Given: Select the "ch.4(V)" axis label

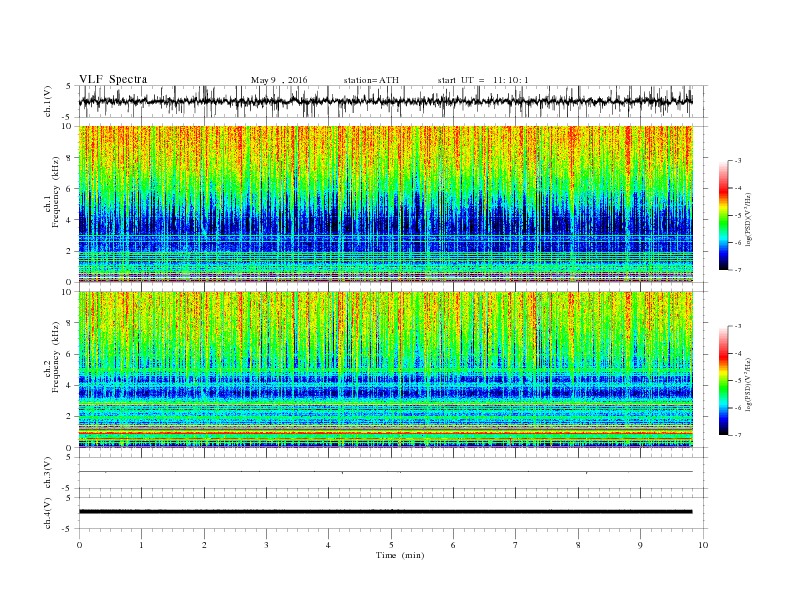Looking at the screenshot, I should pyautogui.click(x=48, y=513).
